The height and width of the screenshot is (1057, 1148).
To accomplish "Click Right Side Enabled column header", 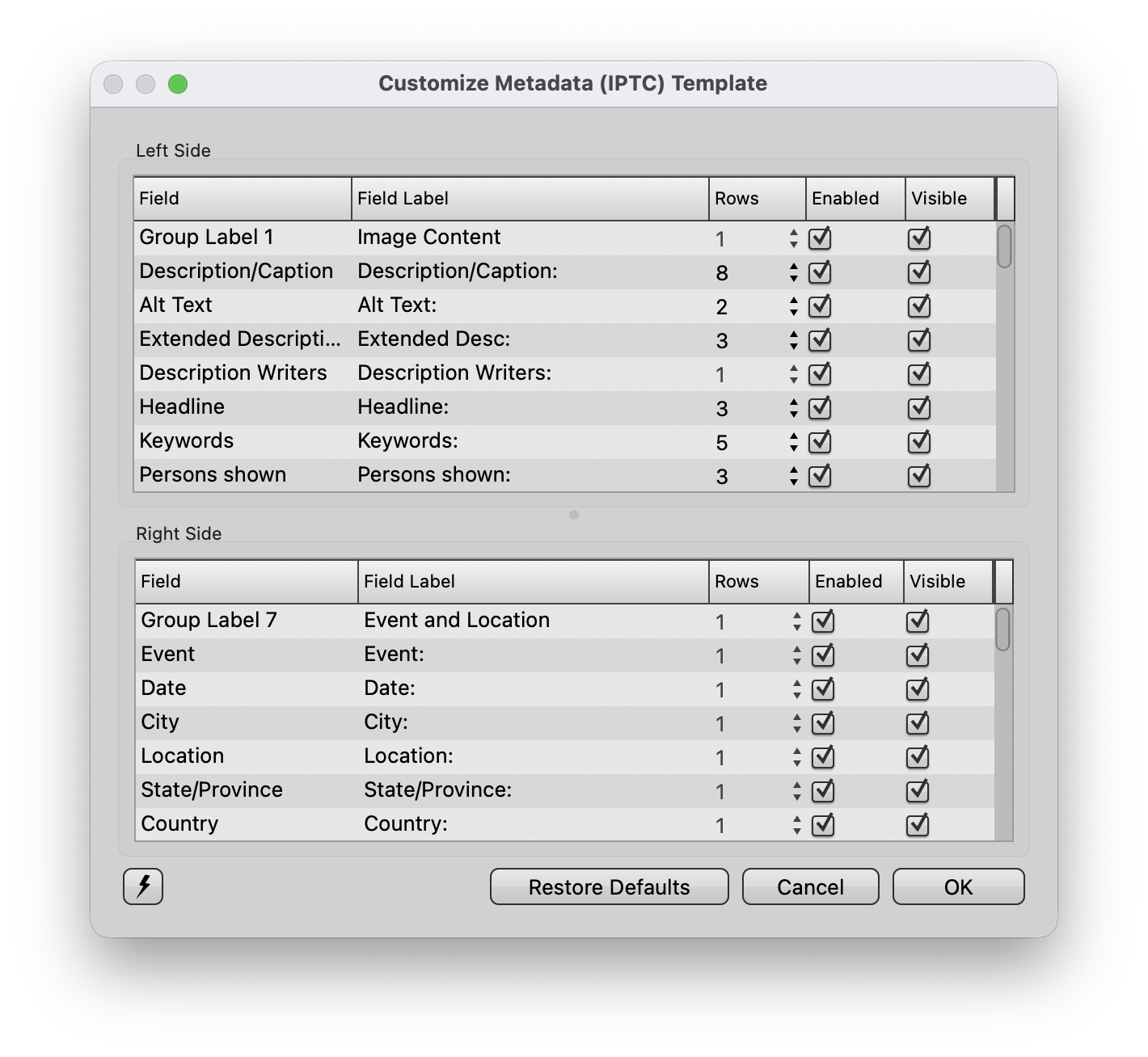I will coord(856,581).
